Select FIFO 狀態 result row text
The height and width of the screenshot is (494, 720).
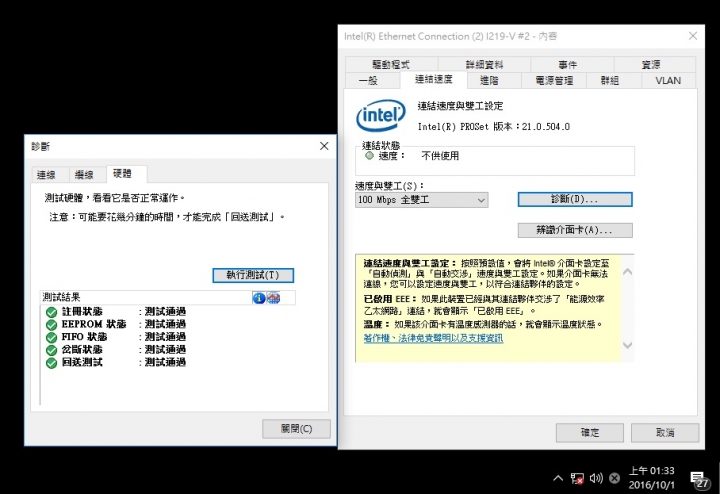pos(124,337)
